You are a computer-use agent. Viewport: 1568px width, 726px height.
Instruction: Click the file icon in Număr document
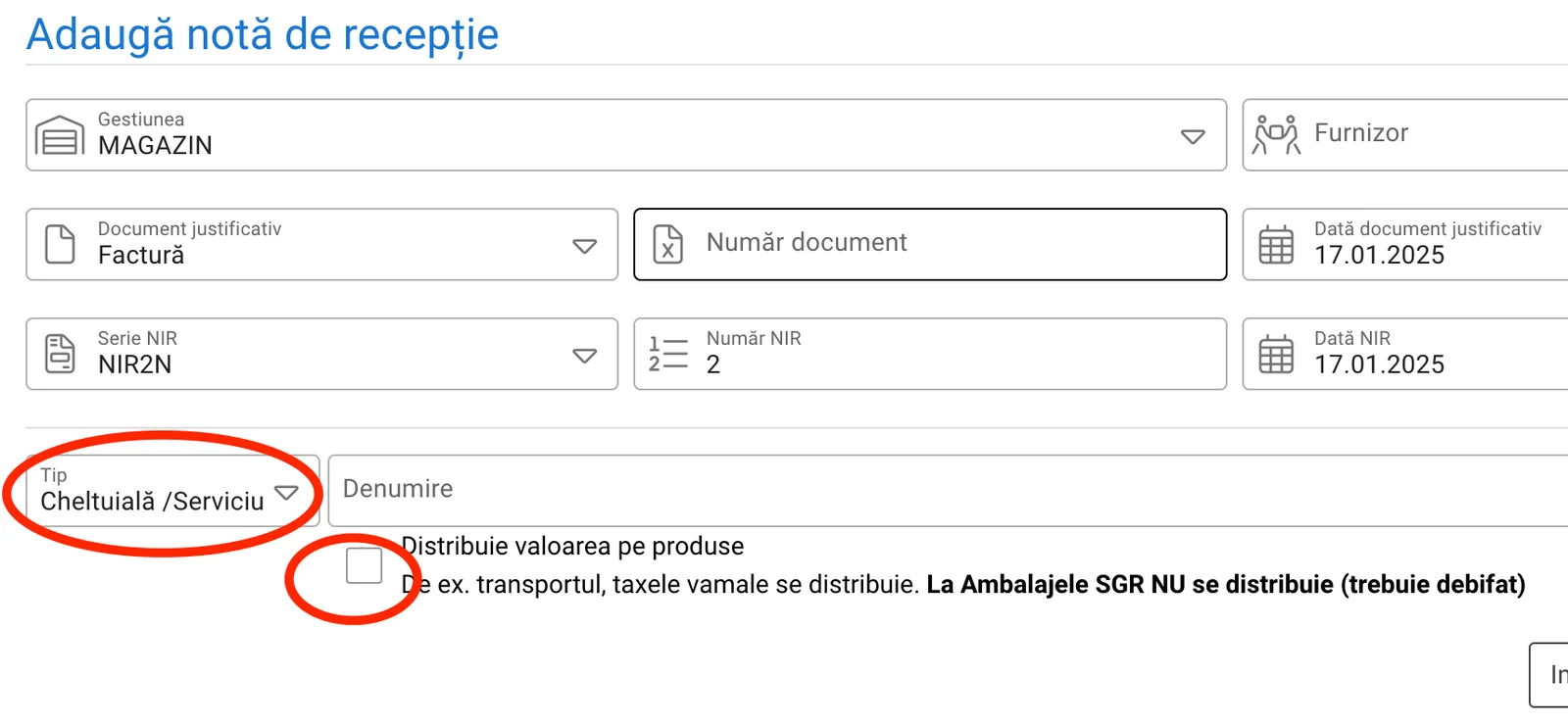[x=668, y=244]
